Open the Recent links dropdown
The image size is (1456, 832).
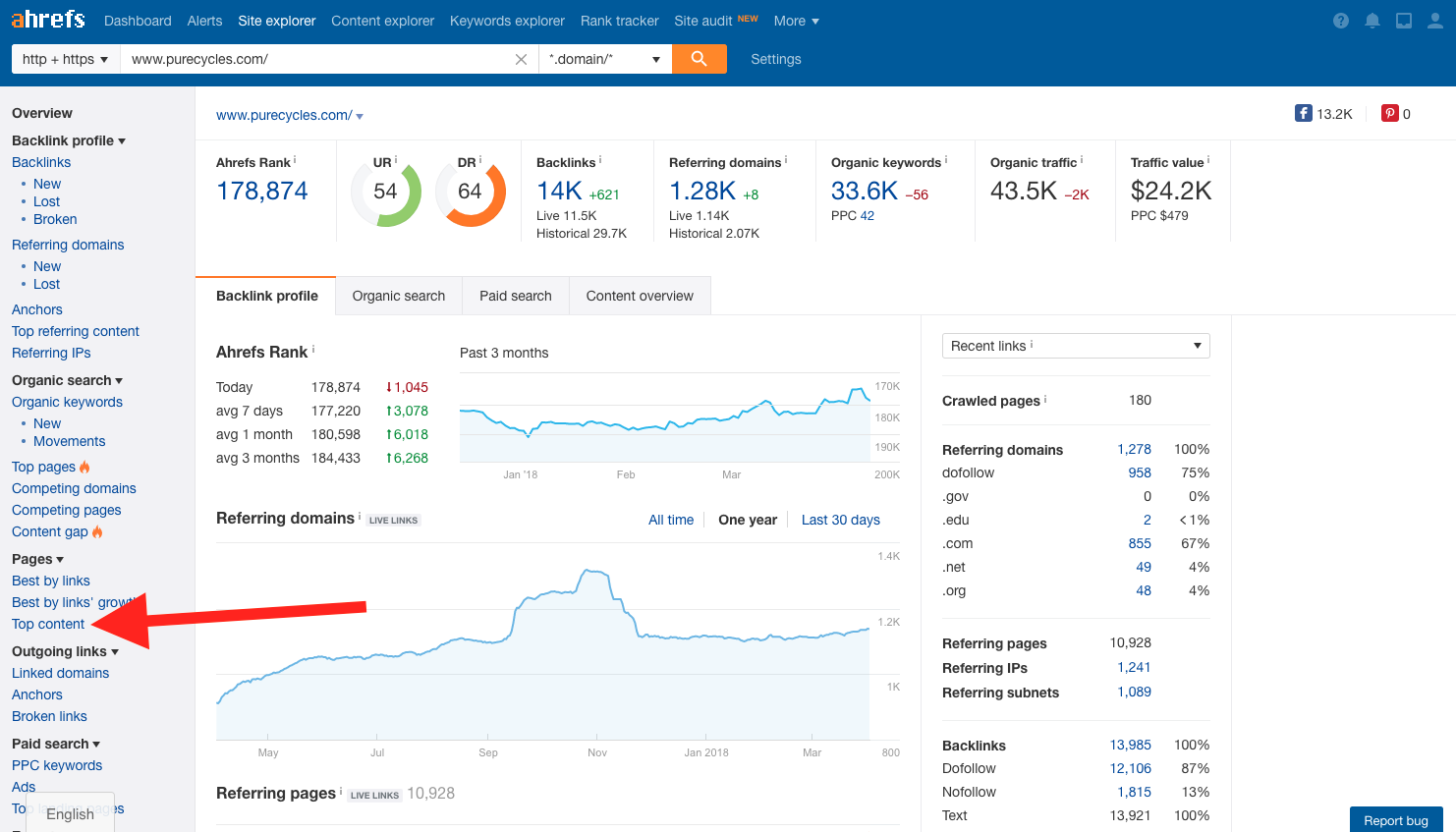(x=1076, y=346)
